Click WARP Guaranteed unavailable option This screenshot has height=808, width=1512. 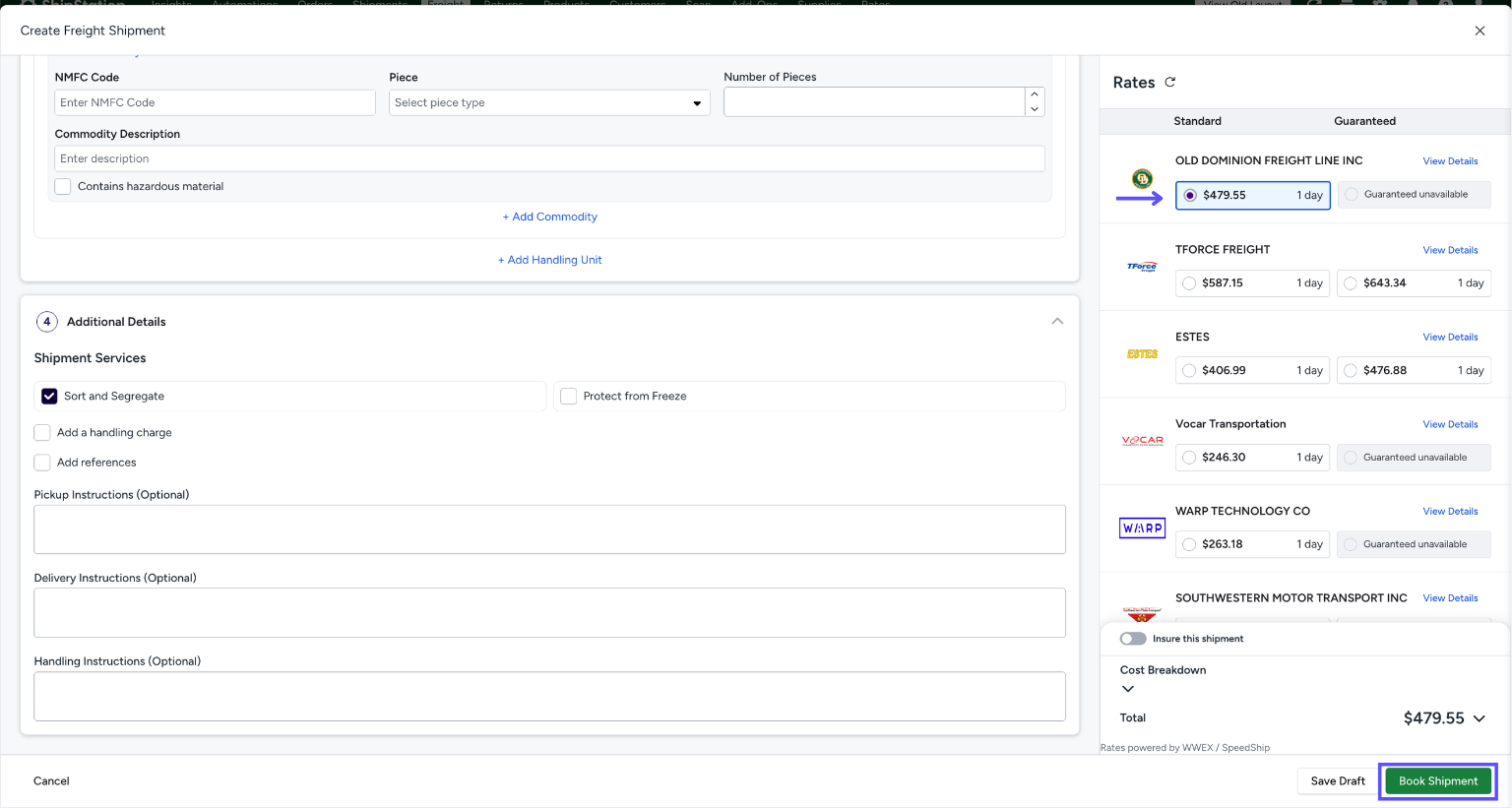pos(1415,544)
